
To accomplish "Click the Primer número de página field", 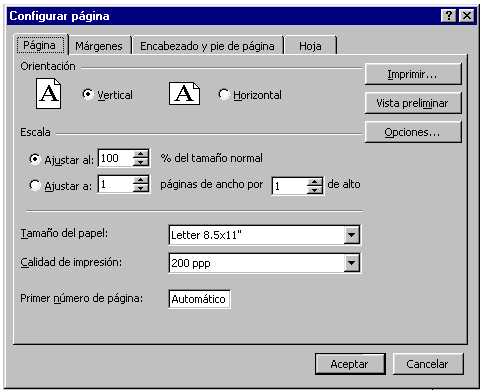I will tap(199, 299).
